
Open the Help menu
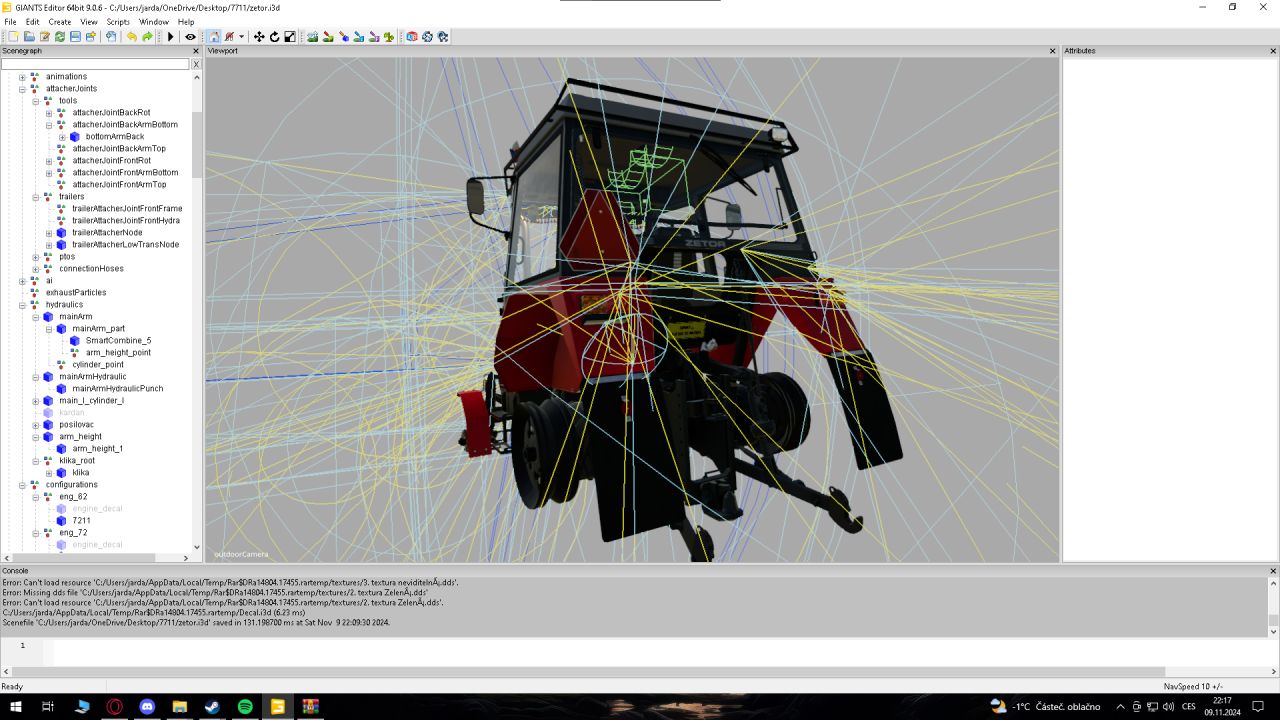pyautogui.click(x=186, y=22)
